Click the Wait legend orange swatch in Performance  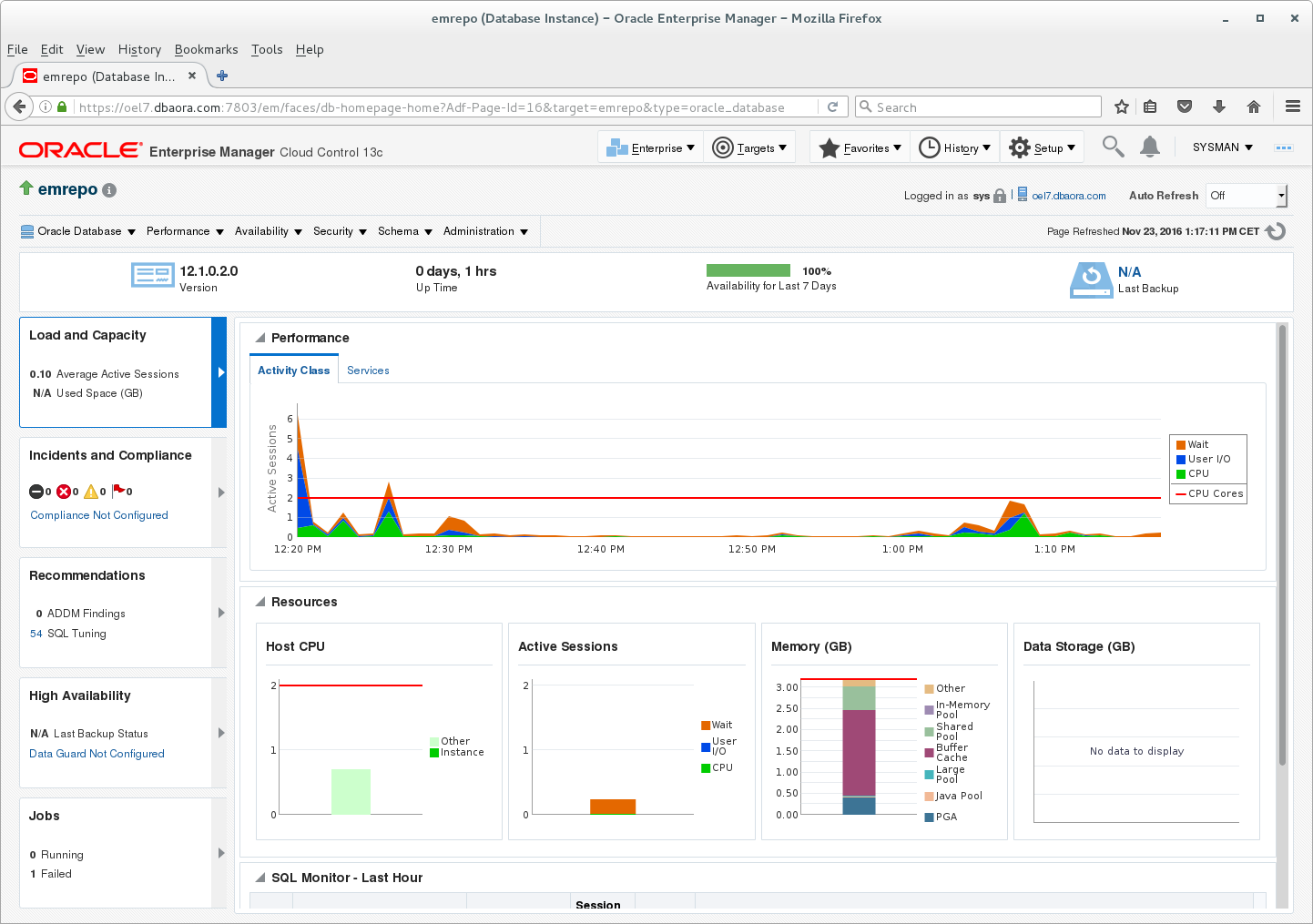point(1181,445)
